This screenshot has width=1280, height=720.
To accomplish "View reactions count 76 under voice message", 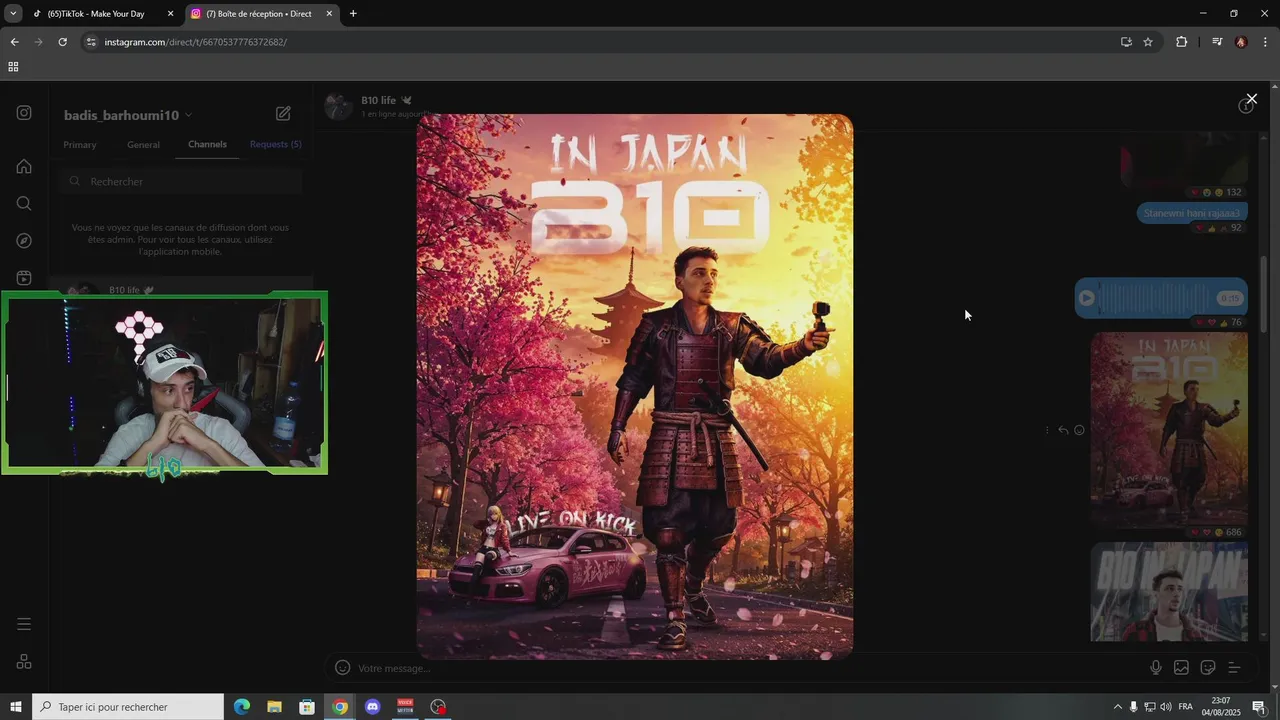I will 1220,322.
